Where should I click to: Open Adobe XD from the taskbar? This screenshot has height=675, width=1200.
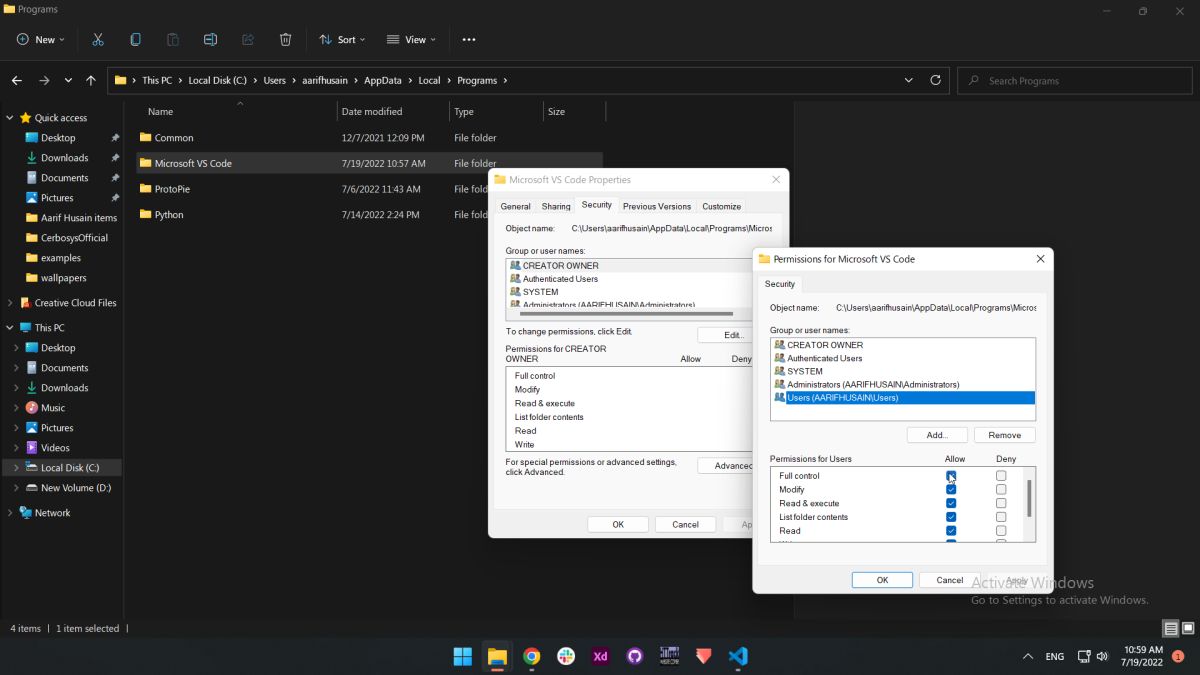coord(600,656)
